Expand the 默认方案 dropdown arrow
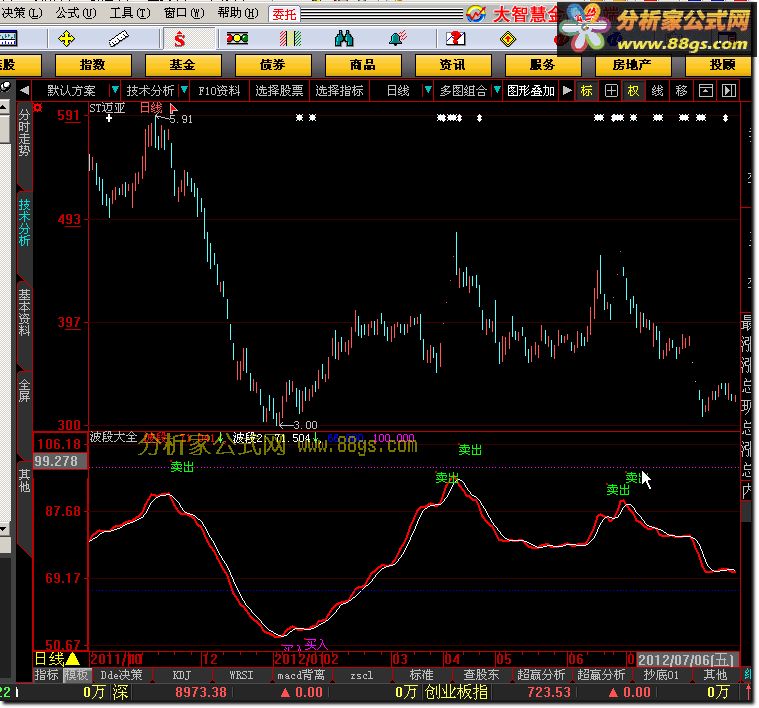Screen dimensions: 759x708 coord(115,90)
